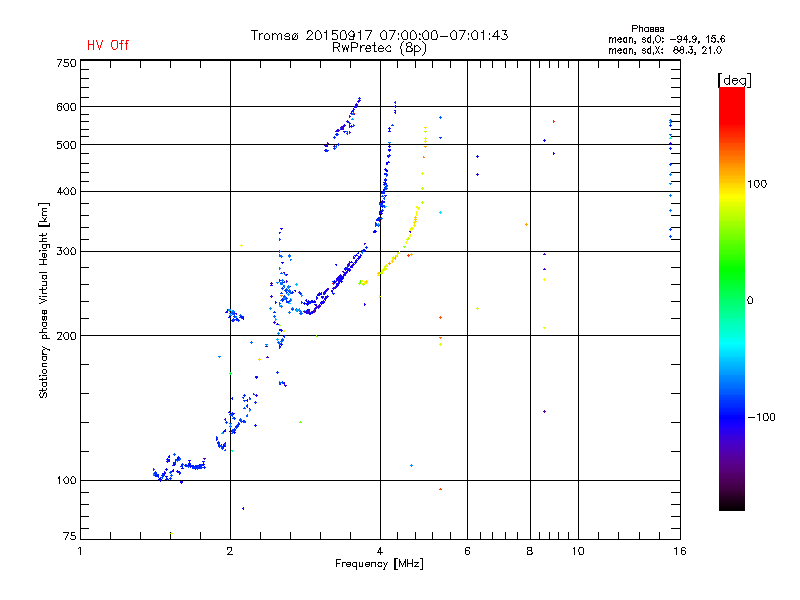Screen dimensions: 800x600
Task: Click the 100 colorbar tick label
Action: [757, 184]
